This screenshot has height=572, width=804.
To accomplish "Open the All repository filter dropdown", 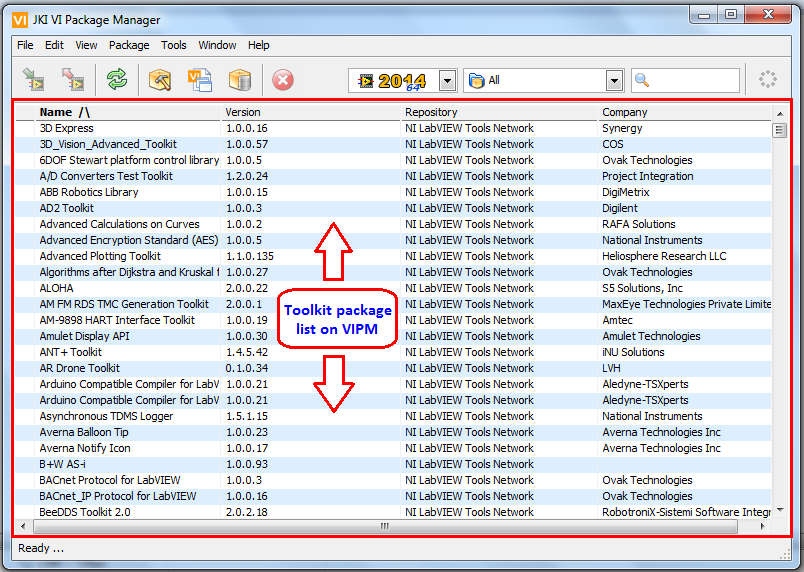I will coord(614,81).
